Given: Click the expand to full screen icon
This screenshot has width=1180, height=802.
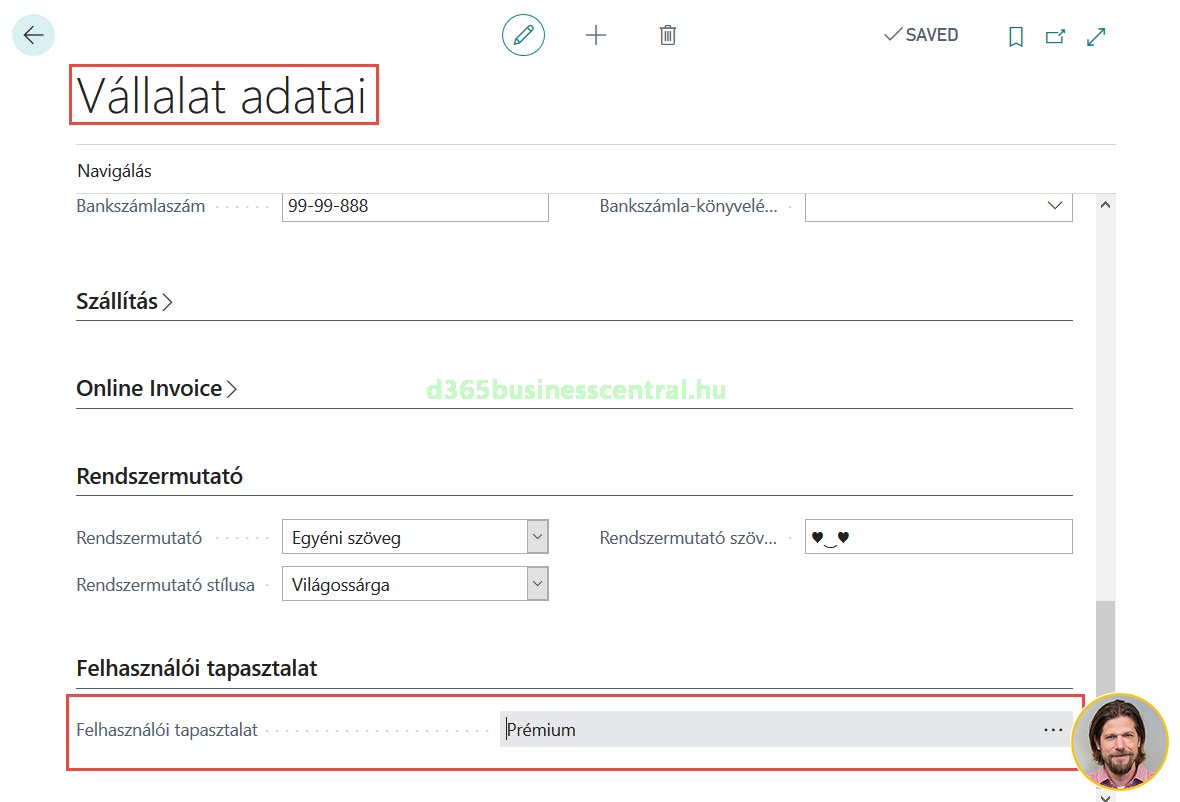Looking at the screenshot, I should (x=1096, y=37).
